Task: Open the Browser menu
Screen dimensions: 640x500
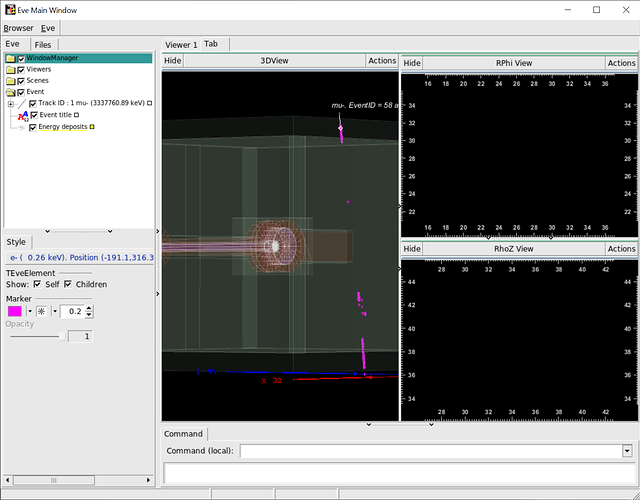Action: pyautogui.click(x=18, y=28)
